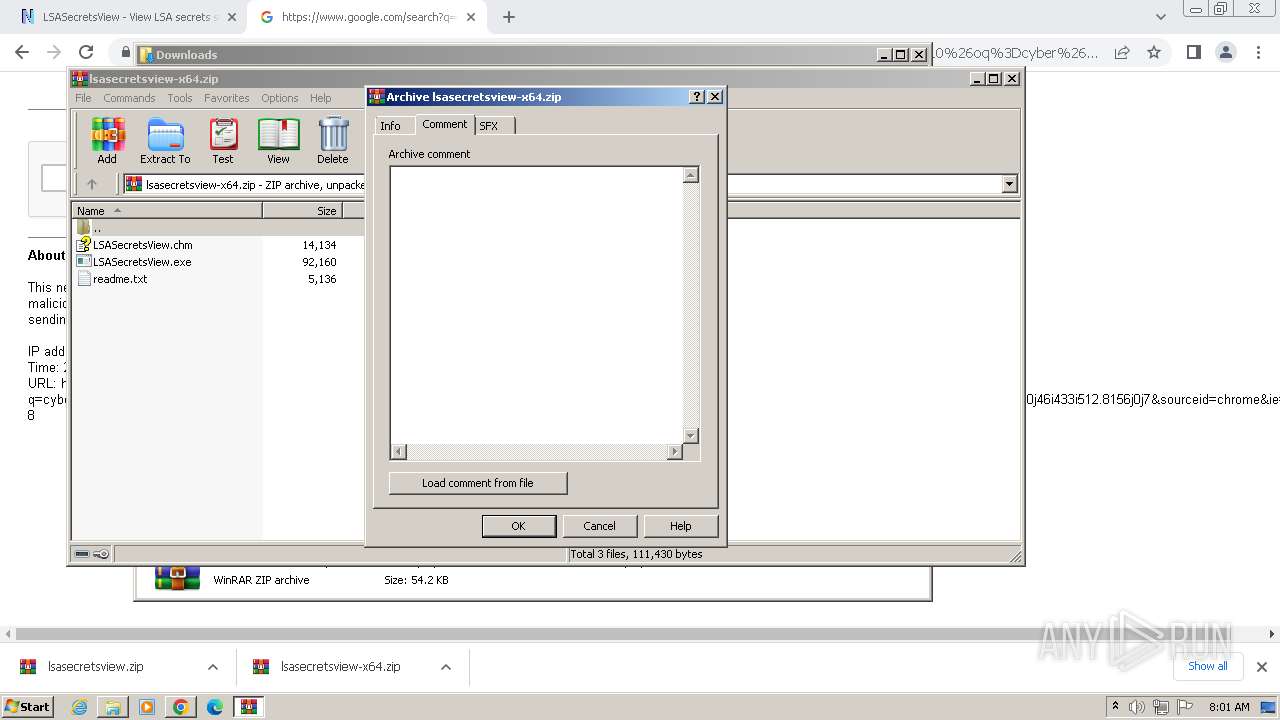Image resolution: width=1280 pixels, height=720 pixels.
Task: Click Cancel in archive dialog
Action: coord(599,526)
